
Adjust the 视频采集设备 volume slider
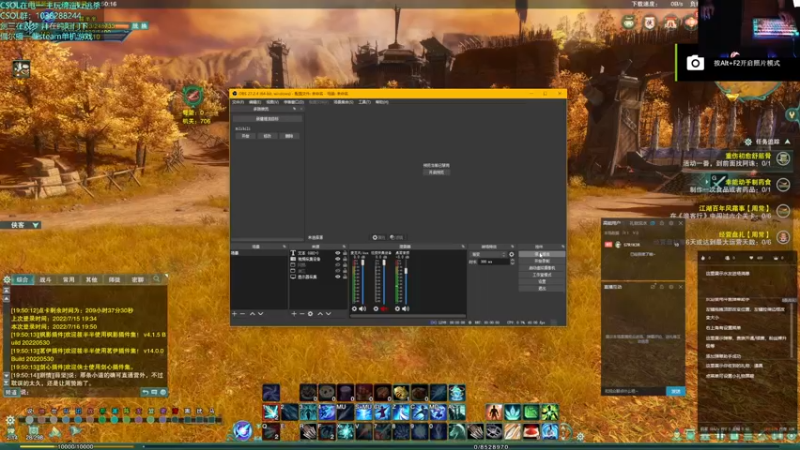tap(384, 281)
